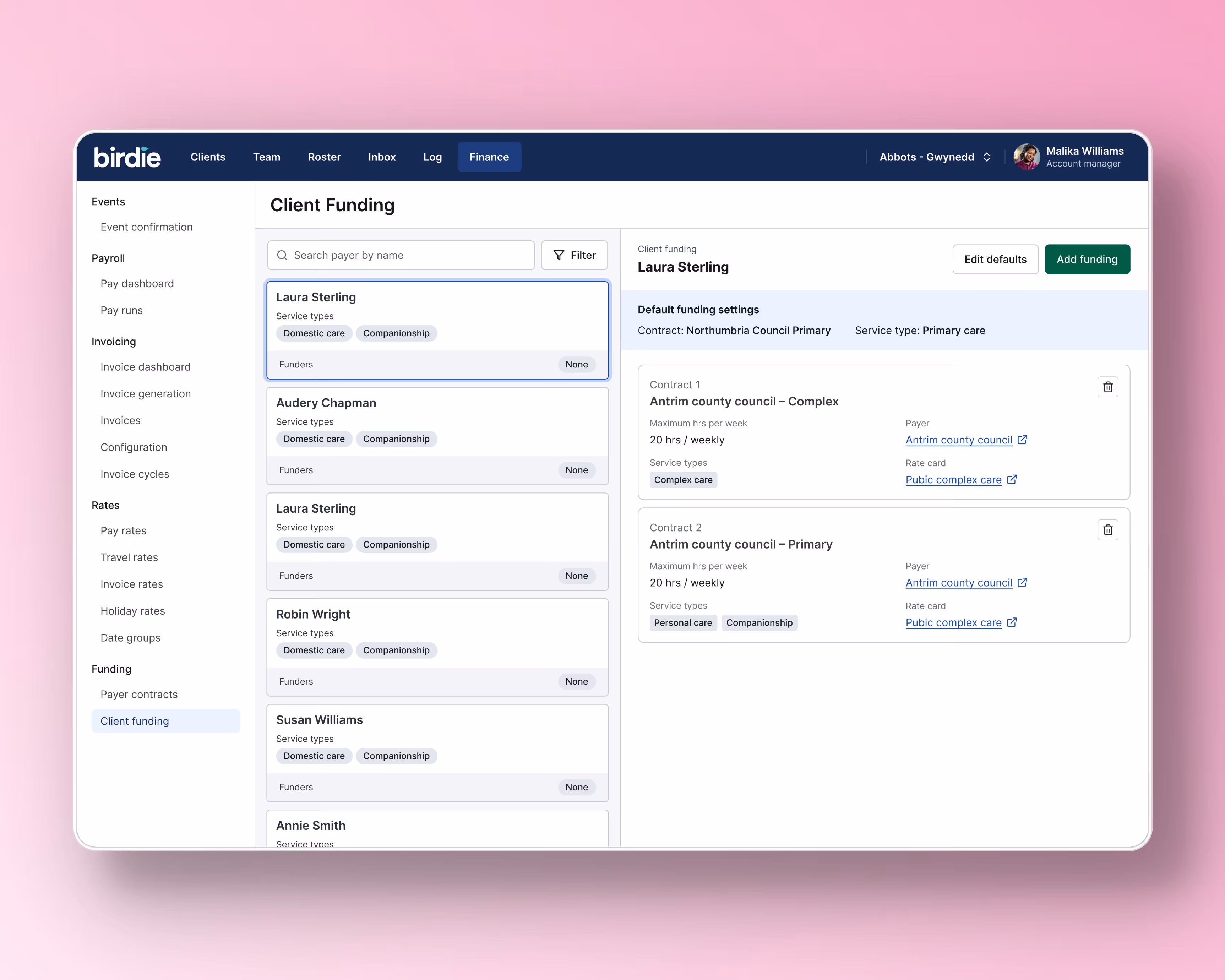Click the Add funding button
Image resolution: width=1225 pixels, height=980 pixels.
1087,259
